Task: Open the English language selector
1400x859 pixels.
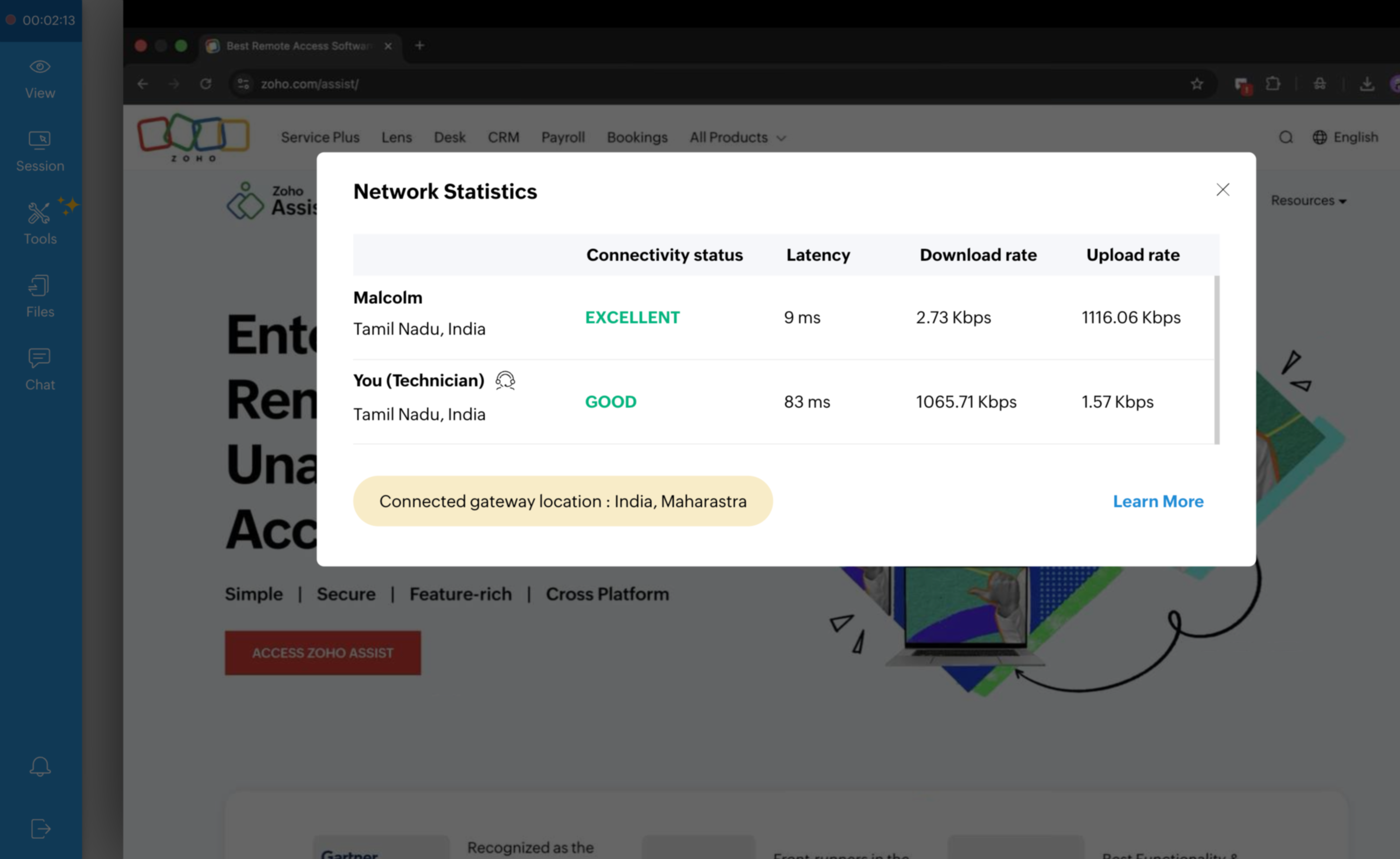Action: point(1345,137)
